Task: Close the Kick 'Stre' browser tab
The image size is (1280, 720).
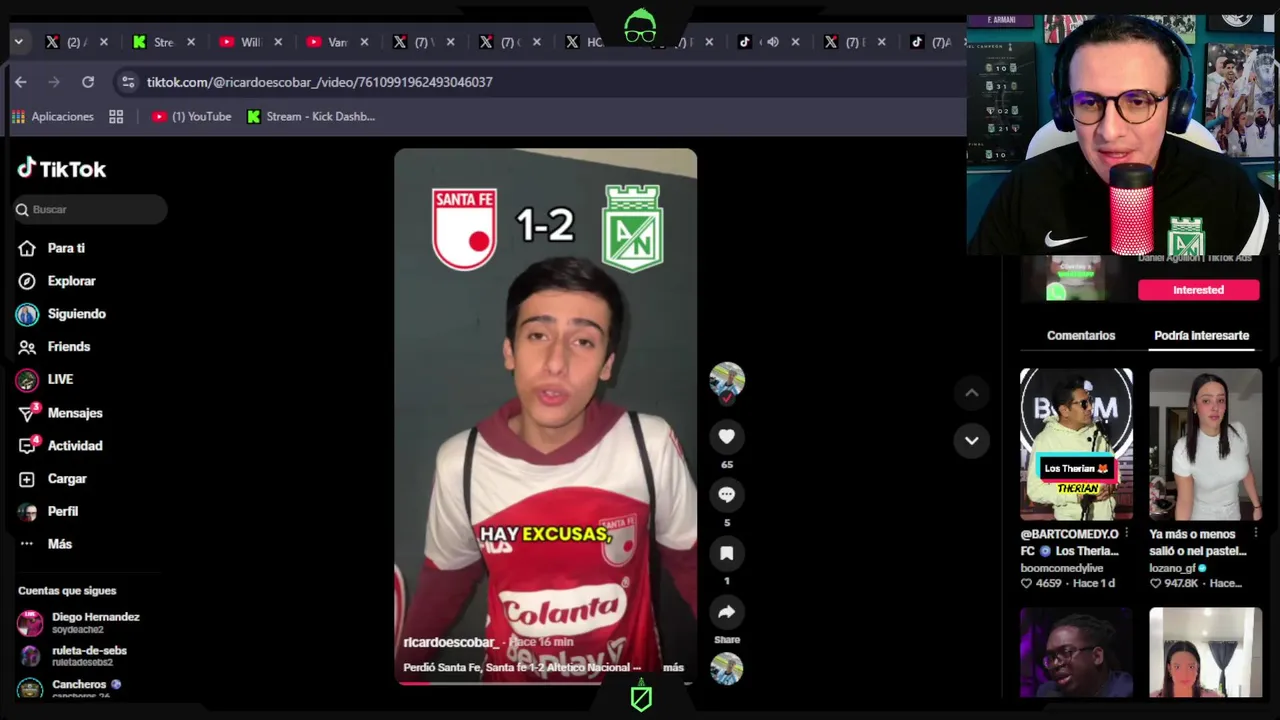Action: tap(191, 42)
